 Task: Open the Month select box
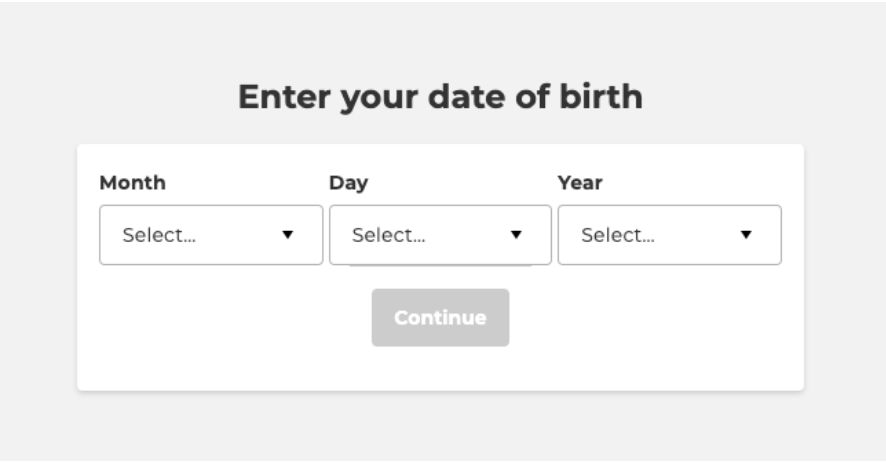211,235
